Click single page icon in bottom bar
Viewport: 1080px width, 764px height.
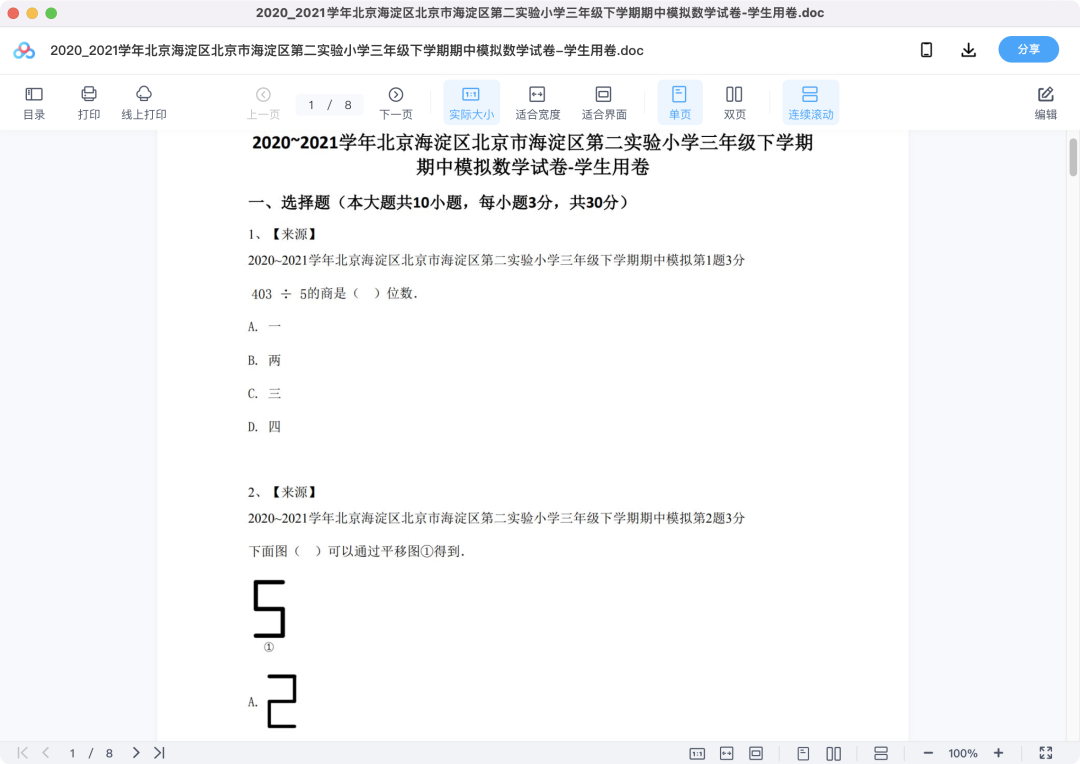coord(803,754)
